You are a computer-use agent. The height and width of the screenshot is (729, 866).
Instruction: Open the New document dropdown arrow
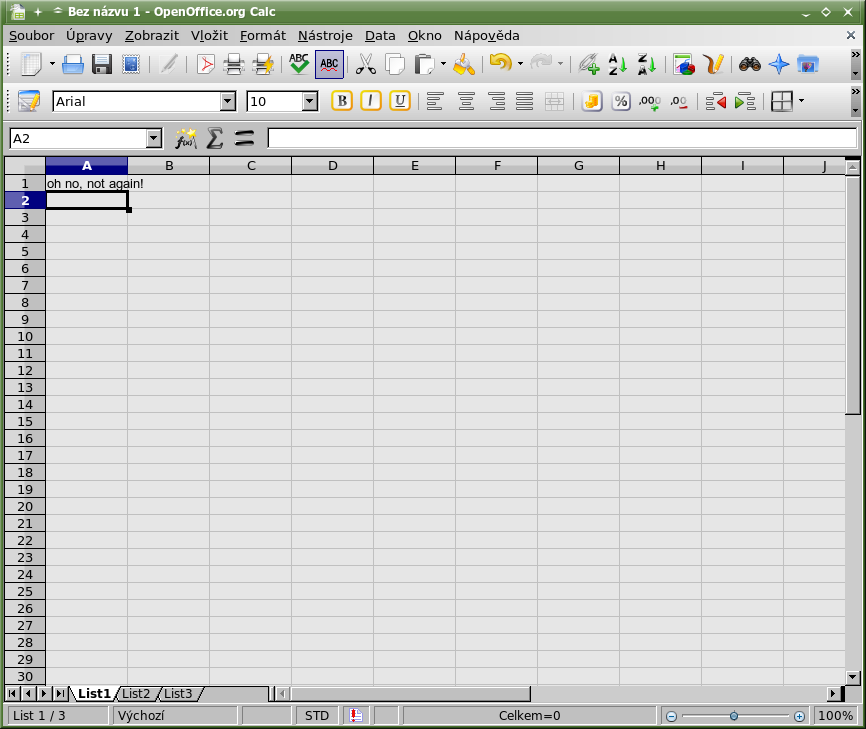[52, 64]
